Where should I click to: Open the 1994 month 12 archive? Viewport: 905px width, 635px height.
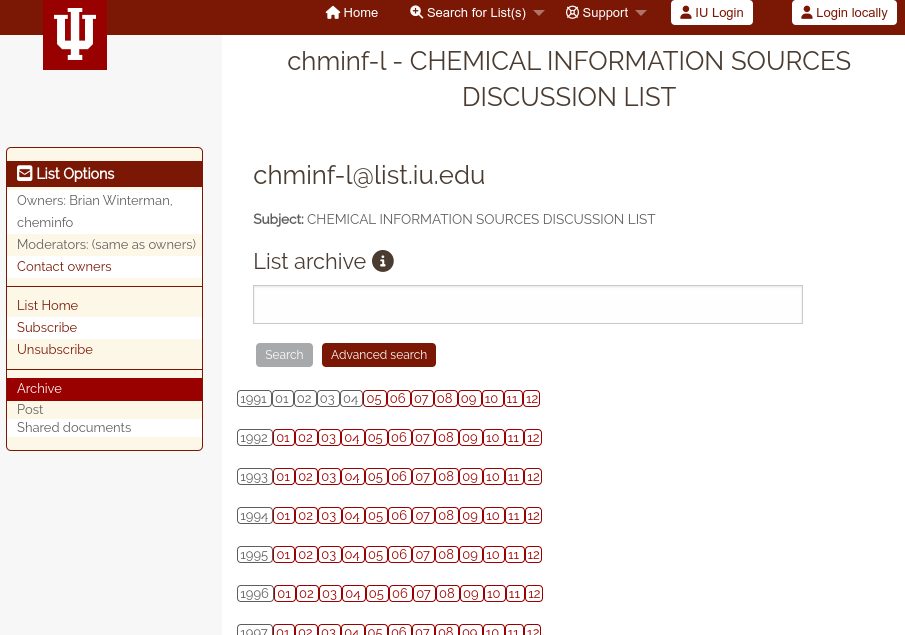(x=533, y=516)
